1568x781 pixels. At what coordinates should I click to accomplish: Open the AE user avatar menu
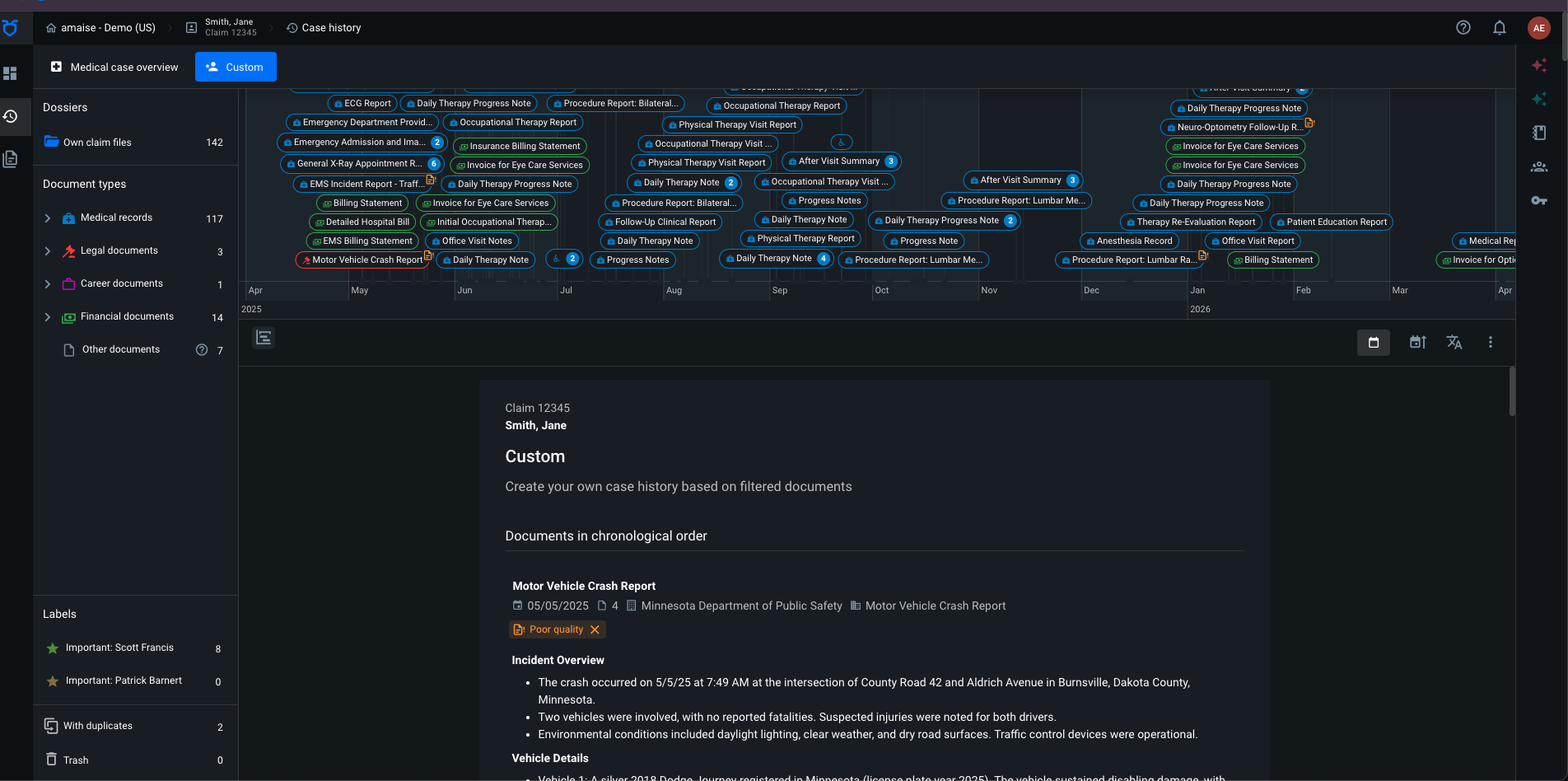(1538, 28)
